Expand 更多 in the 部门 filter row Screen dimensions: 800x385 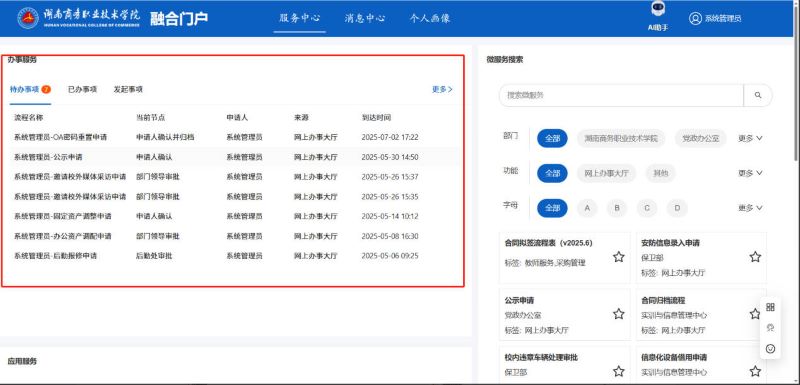(x=750, y=138)
